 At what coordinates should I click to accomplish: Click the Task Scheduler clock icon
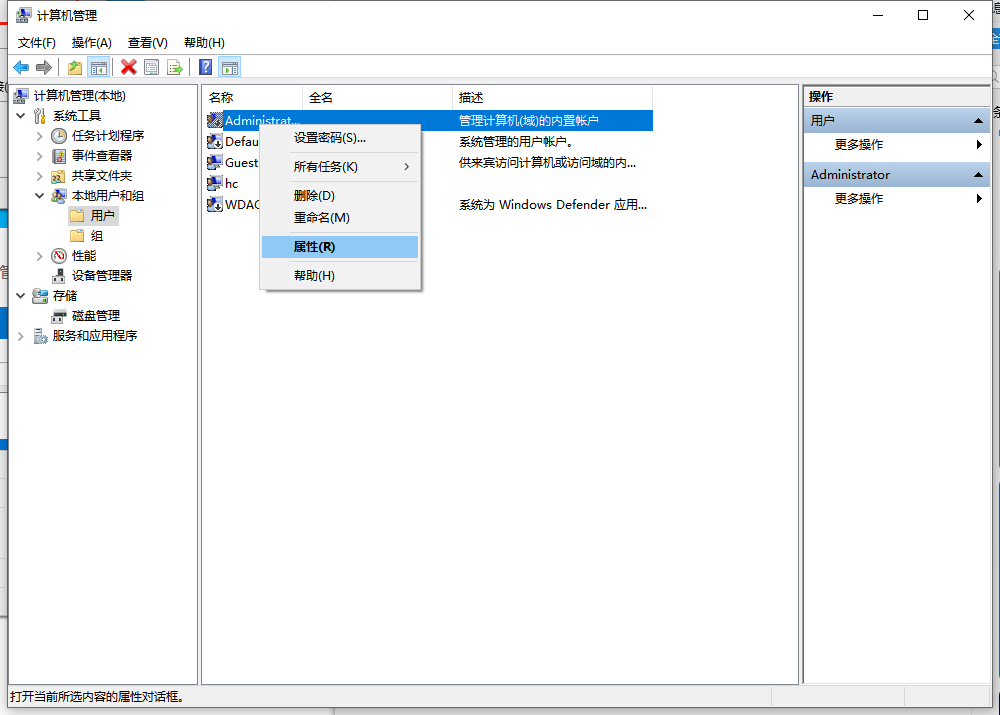tap(59, 136)
